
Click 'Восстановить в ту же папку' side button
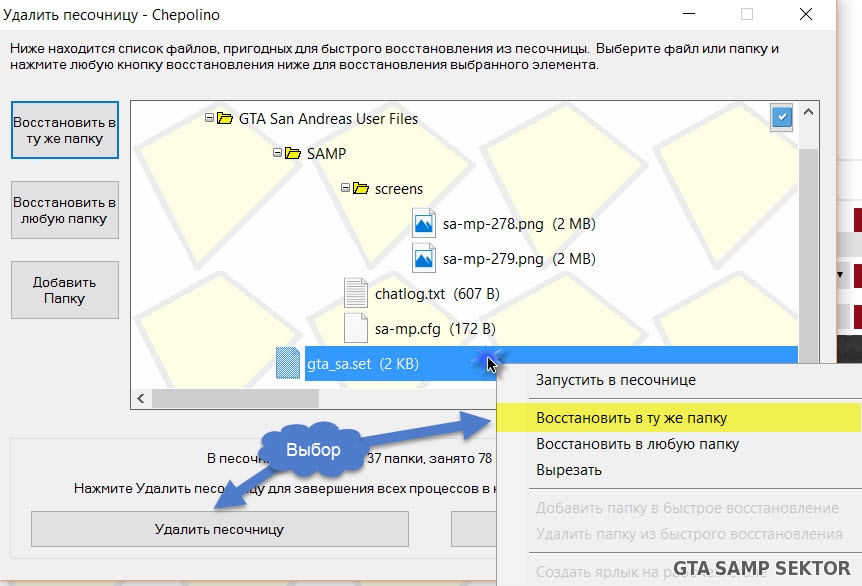click(x=65, y=130)
